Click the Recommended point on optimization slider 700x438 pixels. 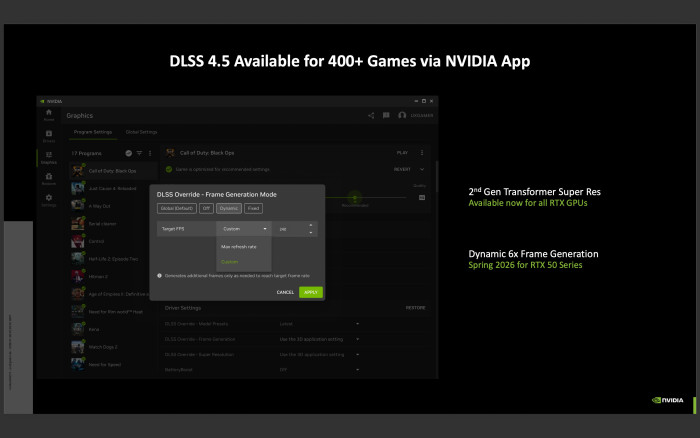point(355,197)
